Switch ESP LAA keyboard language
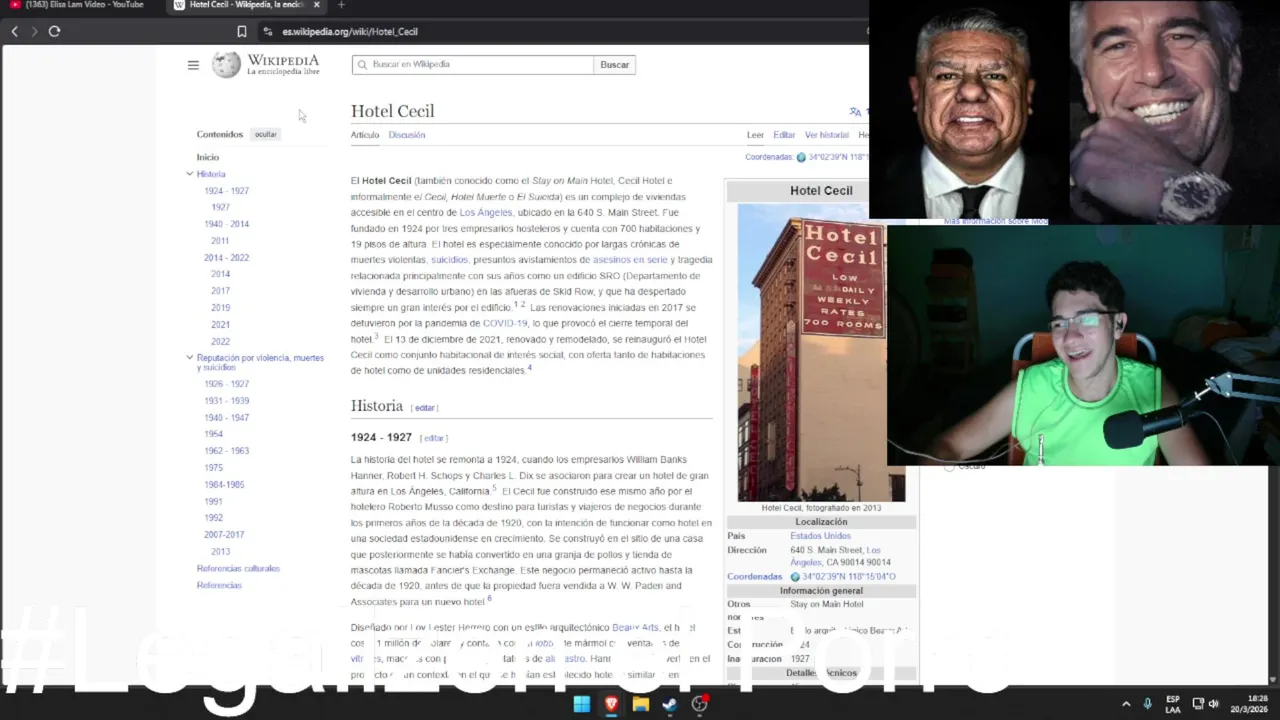Image resolution: width=1280 pixels, height=720 pixels. [1173, 704]
